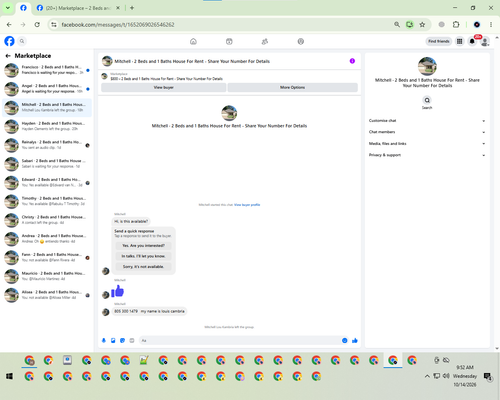Image resolution: width=500 pixels, height=400 pixels.
Task: Open the Groups icon in top navigation
Action: click(265, 41)
